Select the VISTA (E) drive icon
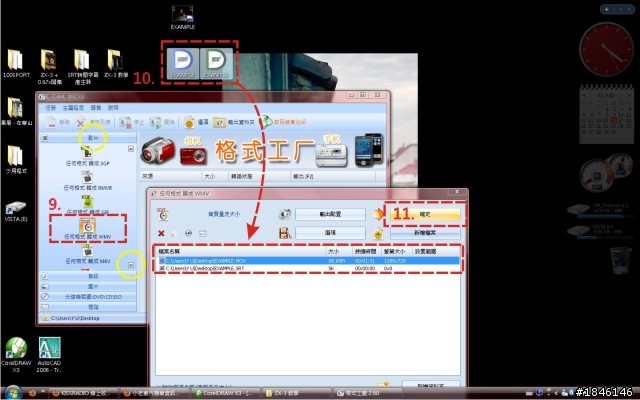The image size is (640, 400). coord(16,211)
